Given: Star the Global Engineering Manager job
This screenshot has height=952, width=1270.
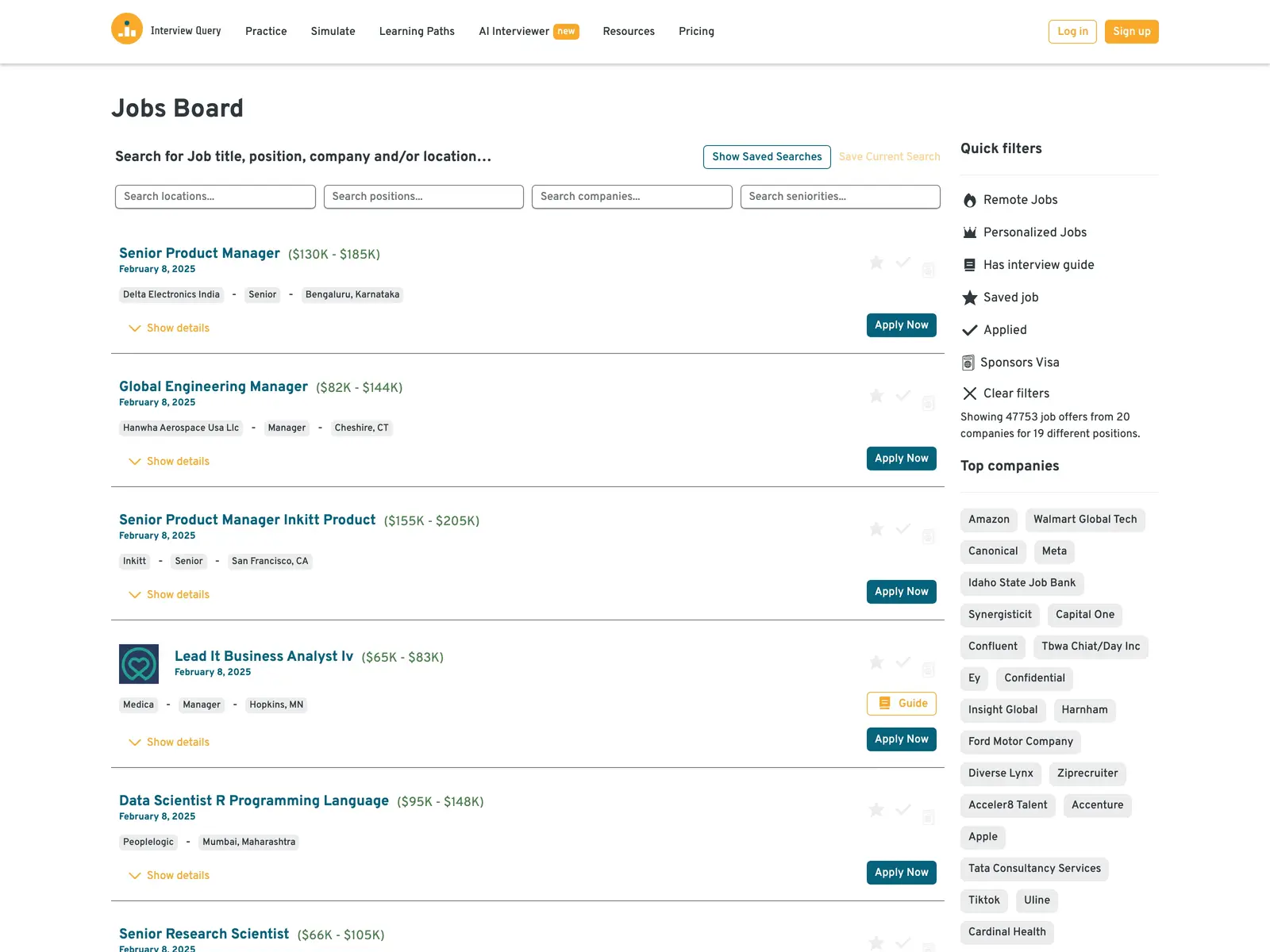Looking at the screenshot, I should pos(876,396).
